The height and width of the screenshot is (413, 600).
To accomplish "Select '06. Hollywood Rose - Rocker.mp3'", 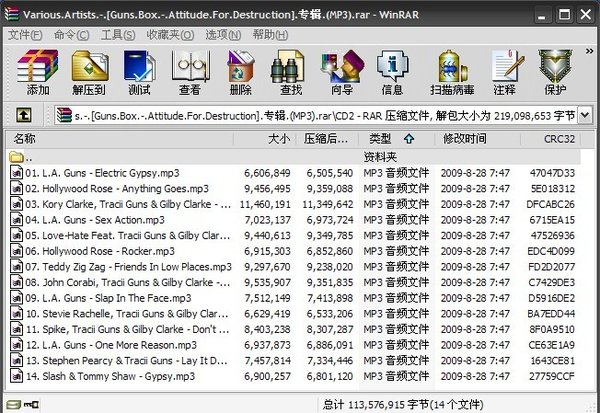I will point(293,251).
